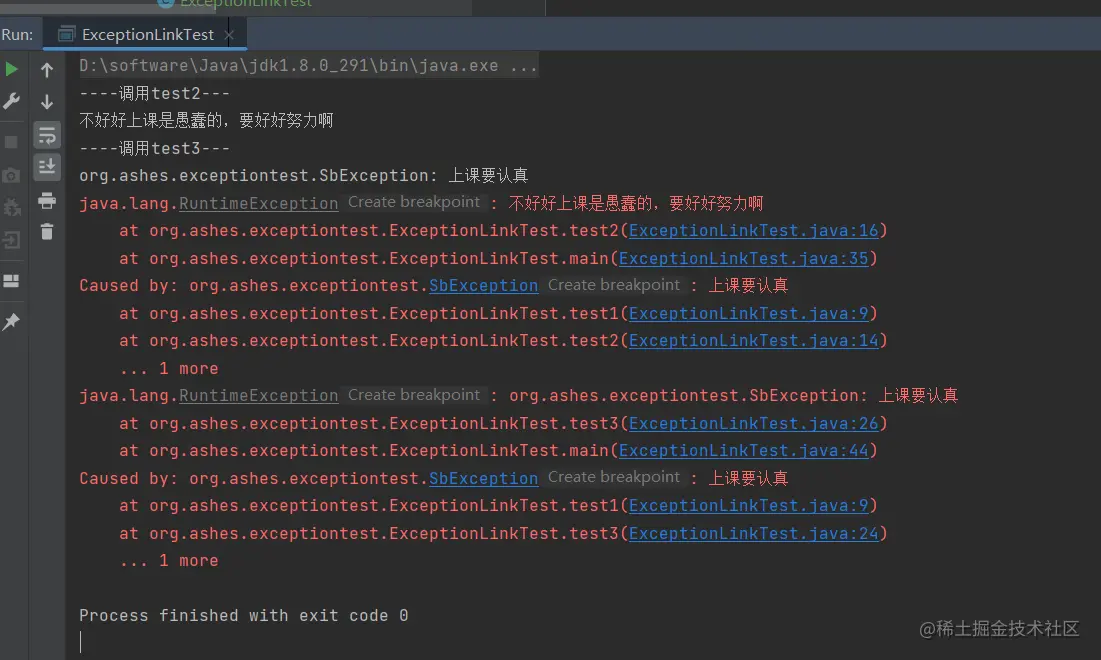Image resolution: width=1101 pixels, height=660 pixels.
Task: Click Create breakpoint on Caused by line below java:35
Action: tap(614, 285)
